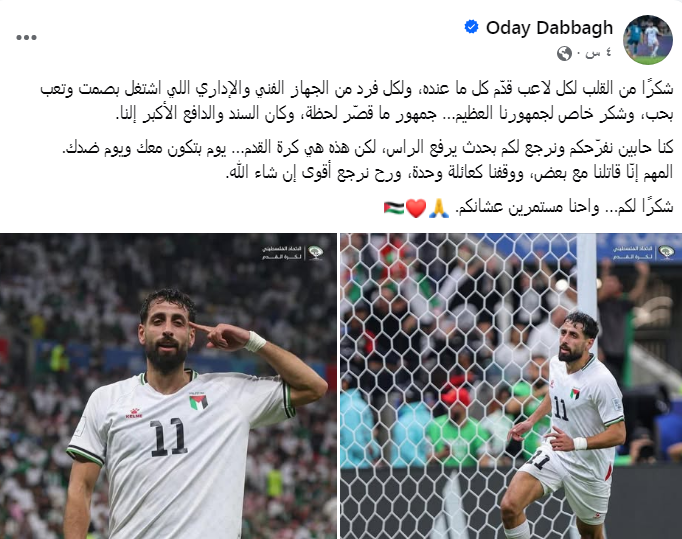
Task: Open the three-dot post options menu
Action: pyautogui.click(x=27, y=37)
